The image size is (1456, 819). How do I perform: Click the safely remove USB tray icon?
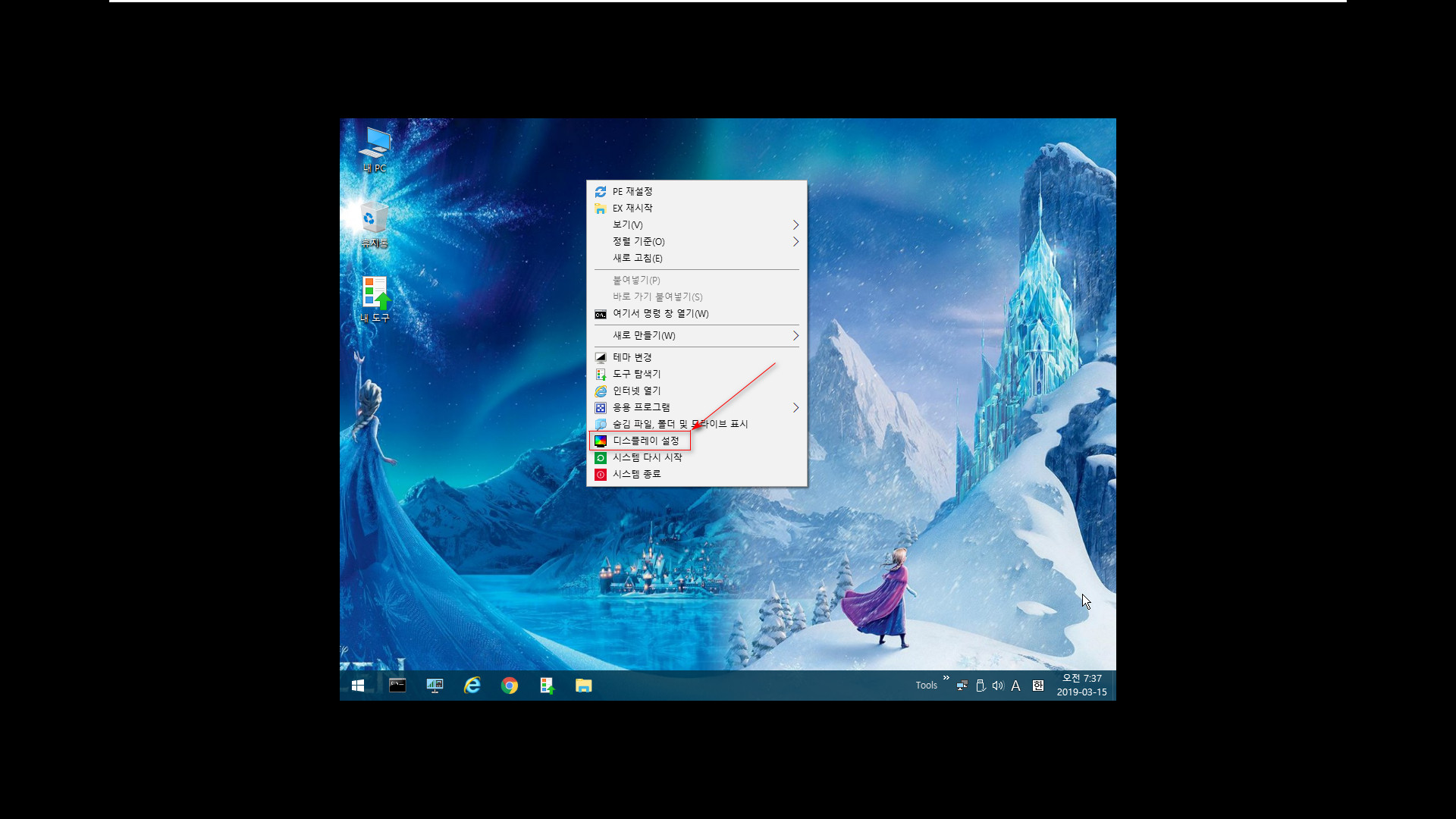point(980,686)
